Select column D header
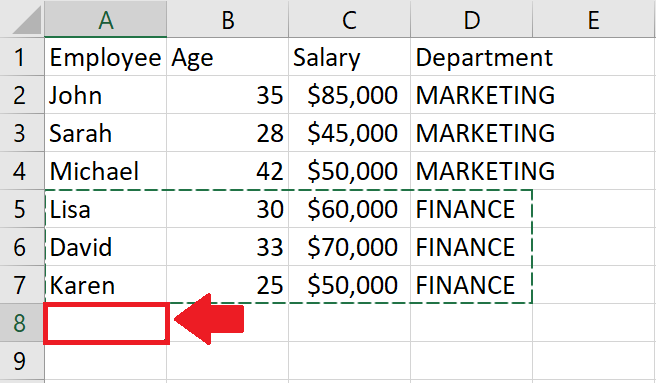 click(472, 19)
